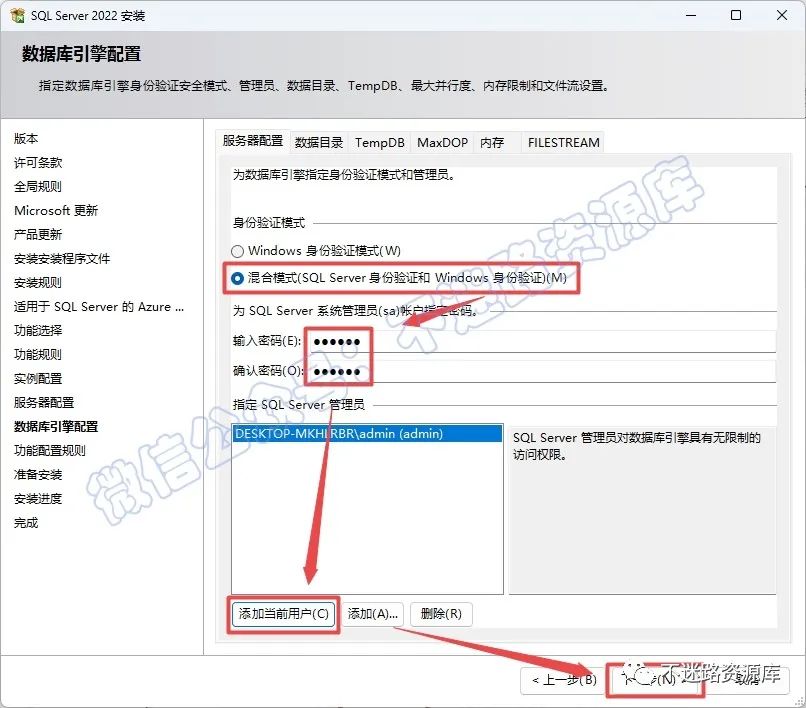
Task: Click 功能配置规则 step in sidebar
Action: pyautogui.click(x=50, y=450)
